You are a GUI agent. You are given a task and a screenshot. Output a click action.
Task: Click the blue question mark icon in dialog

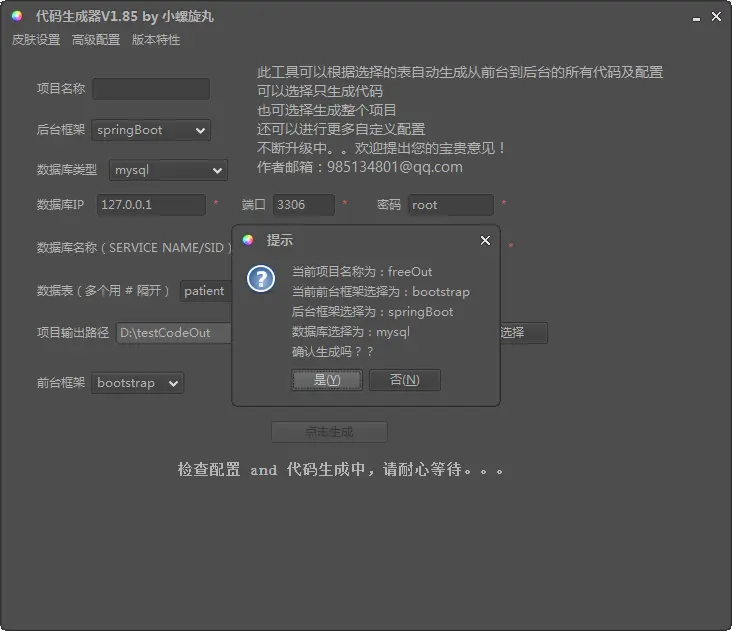260,279
